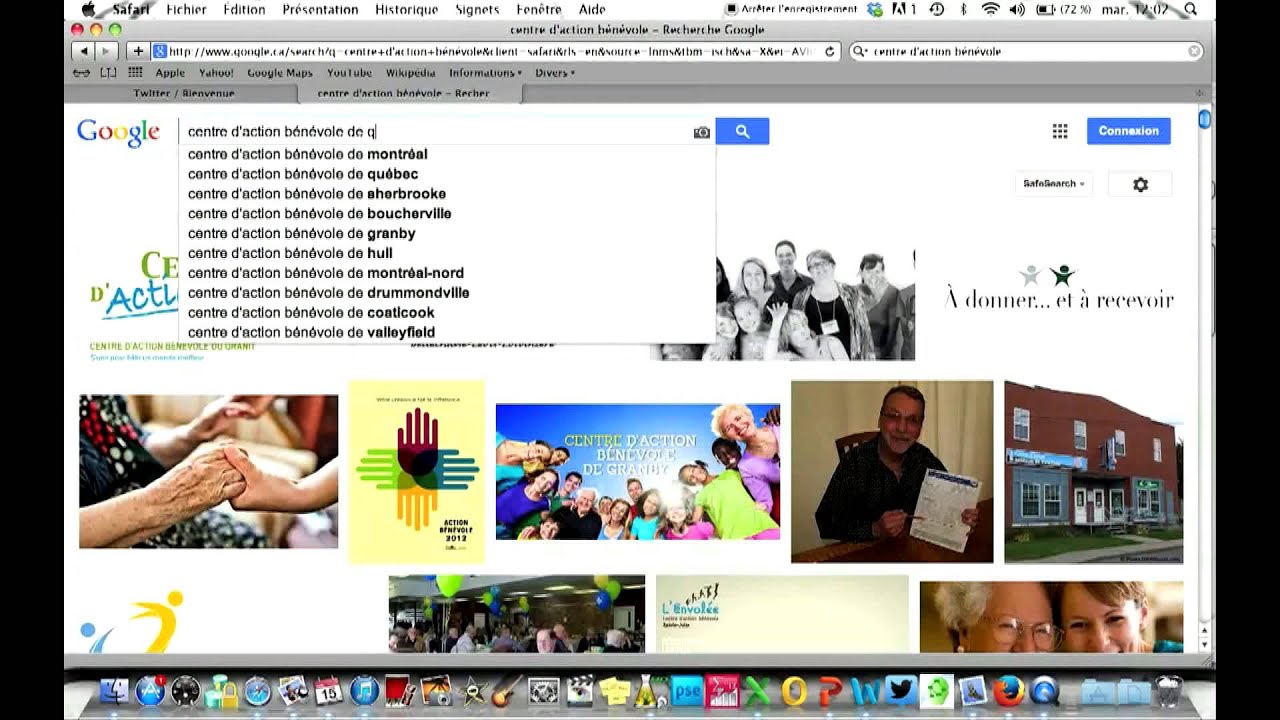This screenshot has width=1280, height=720.
Task: Open the Fichier menu
Action: (x=186, y=9)
